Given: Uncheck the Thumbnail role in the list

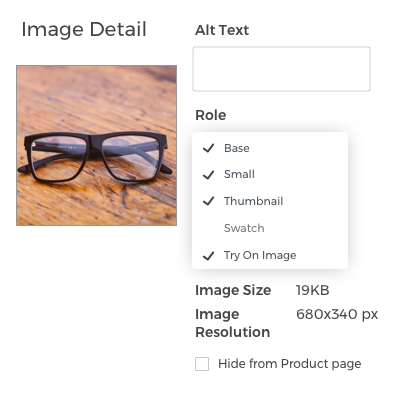Looking at the screenshot, I should click(270, 201).
